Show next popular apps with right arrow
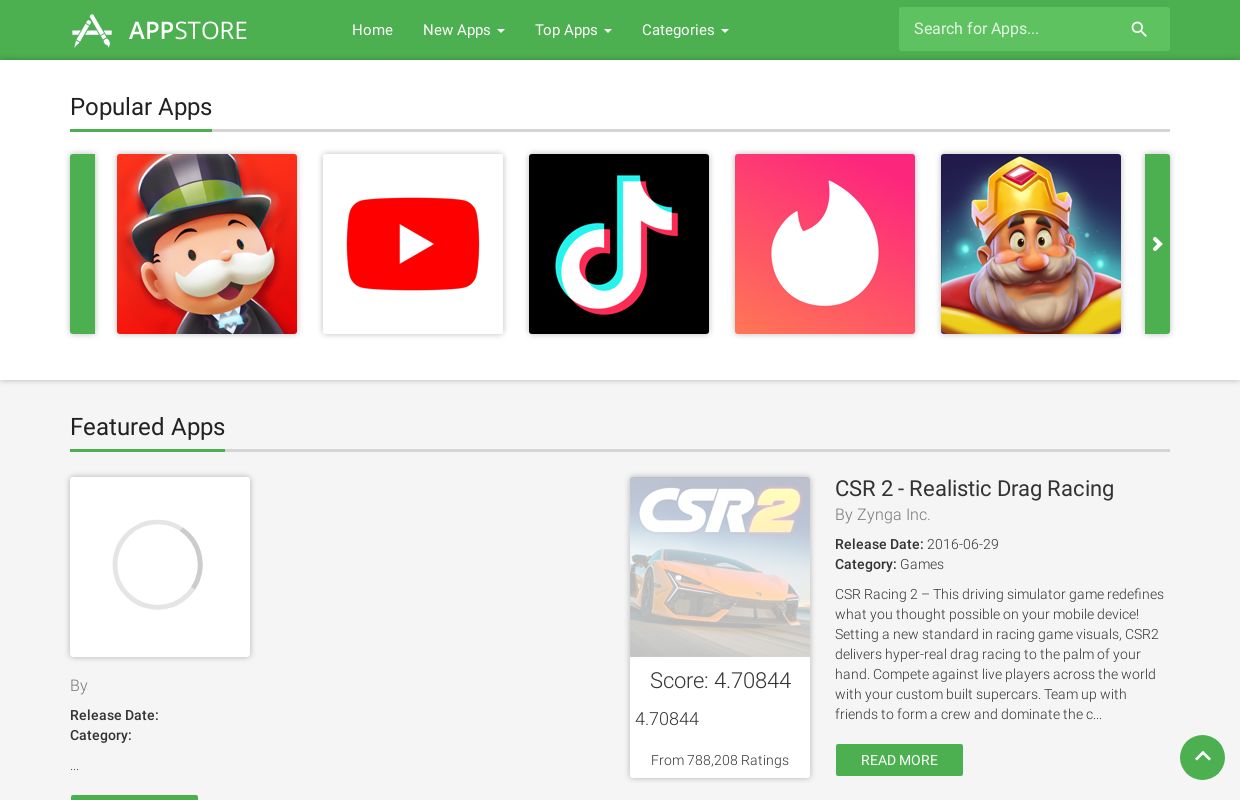 pos(1157,244)
